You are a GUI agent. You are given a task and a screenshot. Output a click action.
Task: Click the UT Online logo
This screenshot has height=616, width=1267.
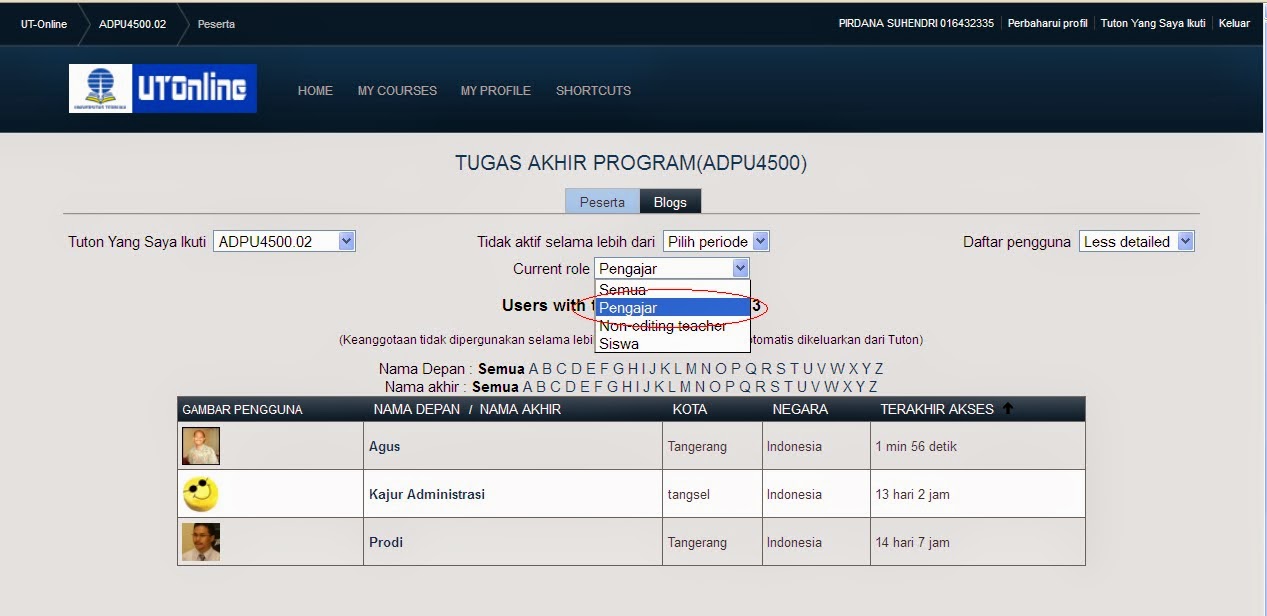click(x=163, y=89)
